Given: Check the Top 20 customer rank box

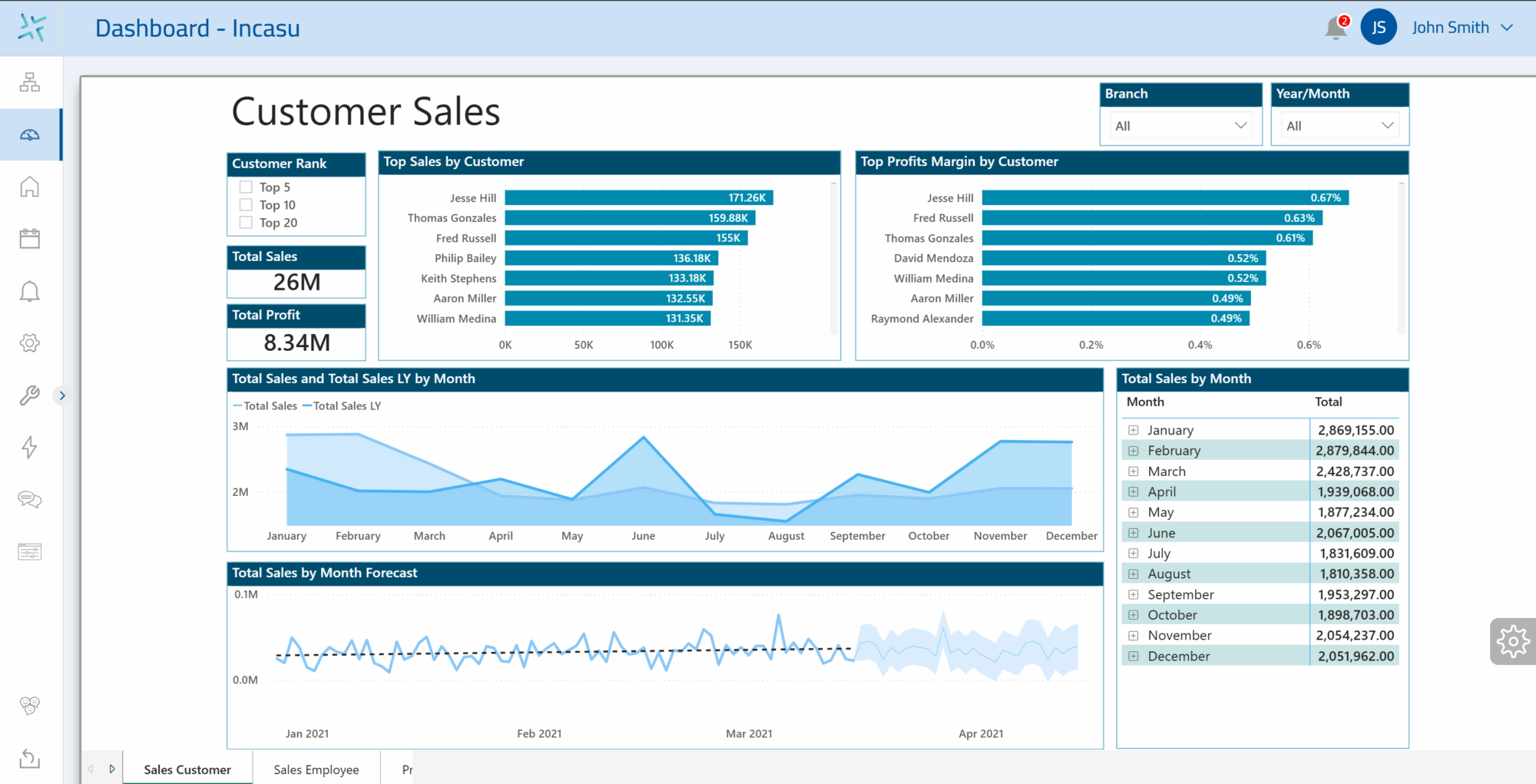Looking at the screenshot, I should tap(246, 222).
